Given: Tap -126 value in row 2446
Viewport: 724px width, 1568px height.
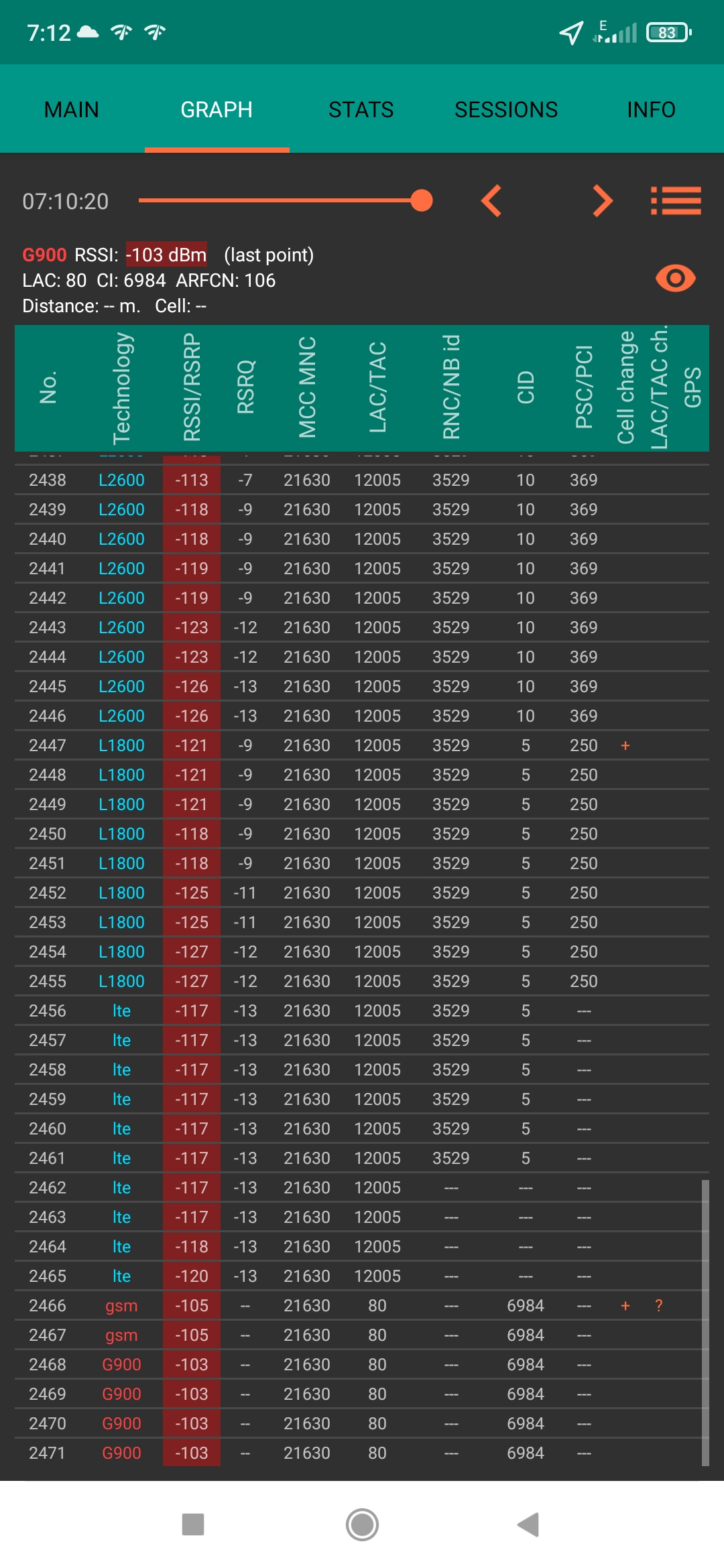Looking at the screenshot, I should click(192, 716).
